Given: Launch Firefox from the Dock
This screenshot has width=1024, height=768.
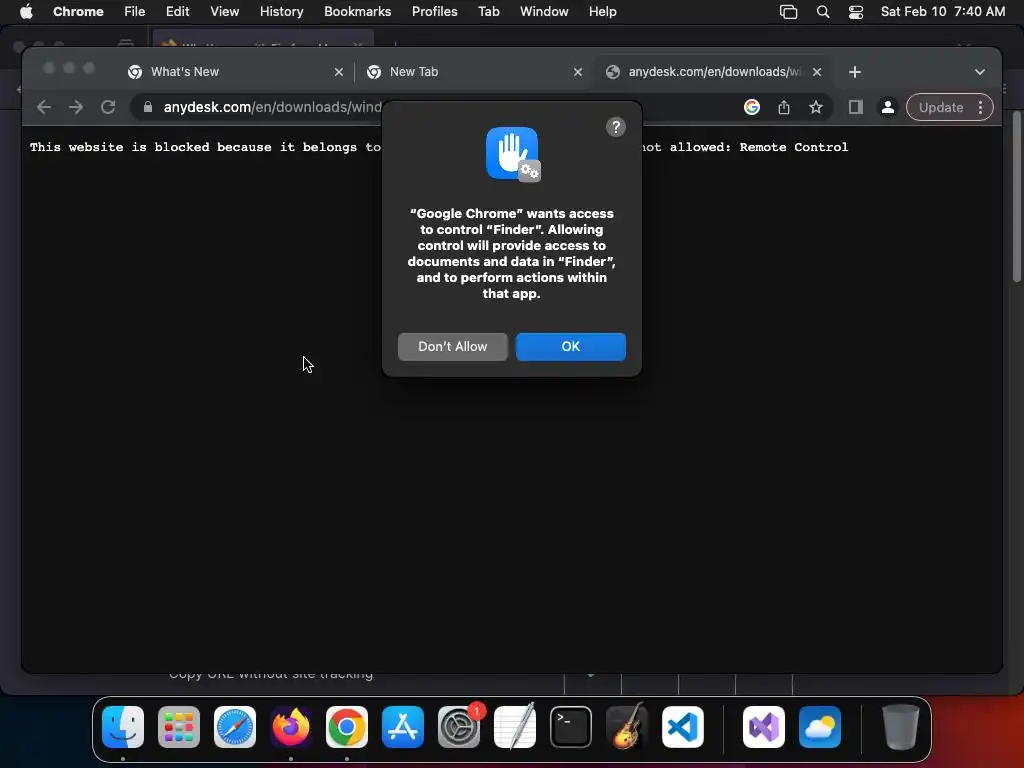Looking at the screenshot, I should pyautogui.click(x=291, y=727).
